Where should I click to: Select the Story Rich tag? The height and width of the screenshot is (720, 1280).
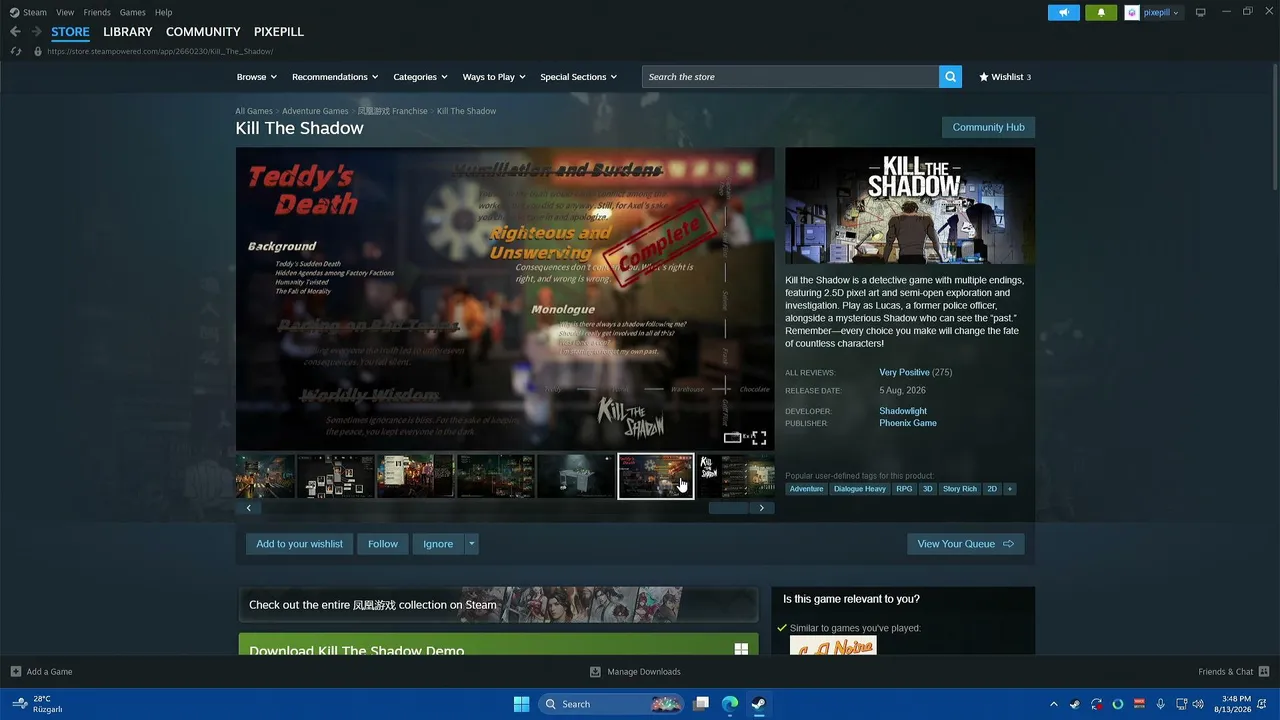click(959, 489)
